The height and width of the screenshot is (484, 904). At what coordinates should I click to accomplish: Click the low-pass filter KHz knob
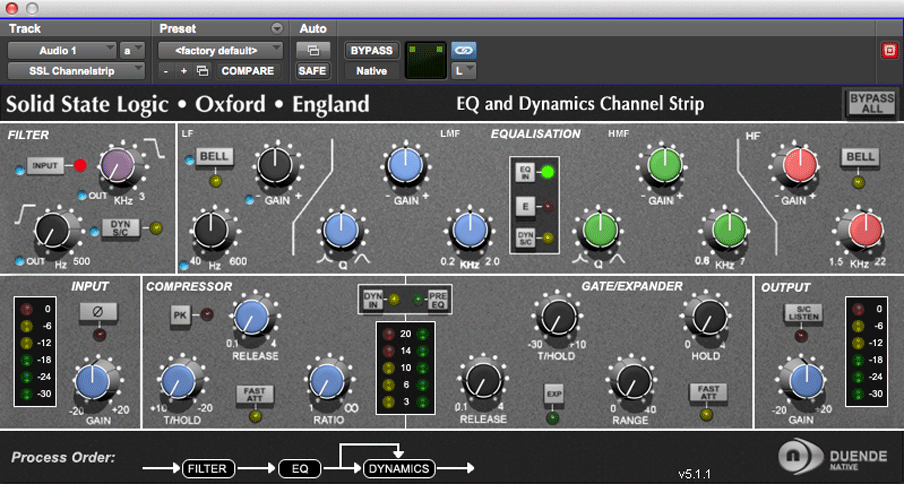[118, 165]
